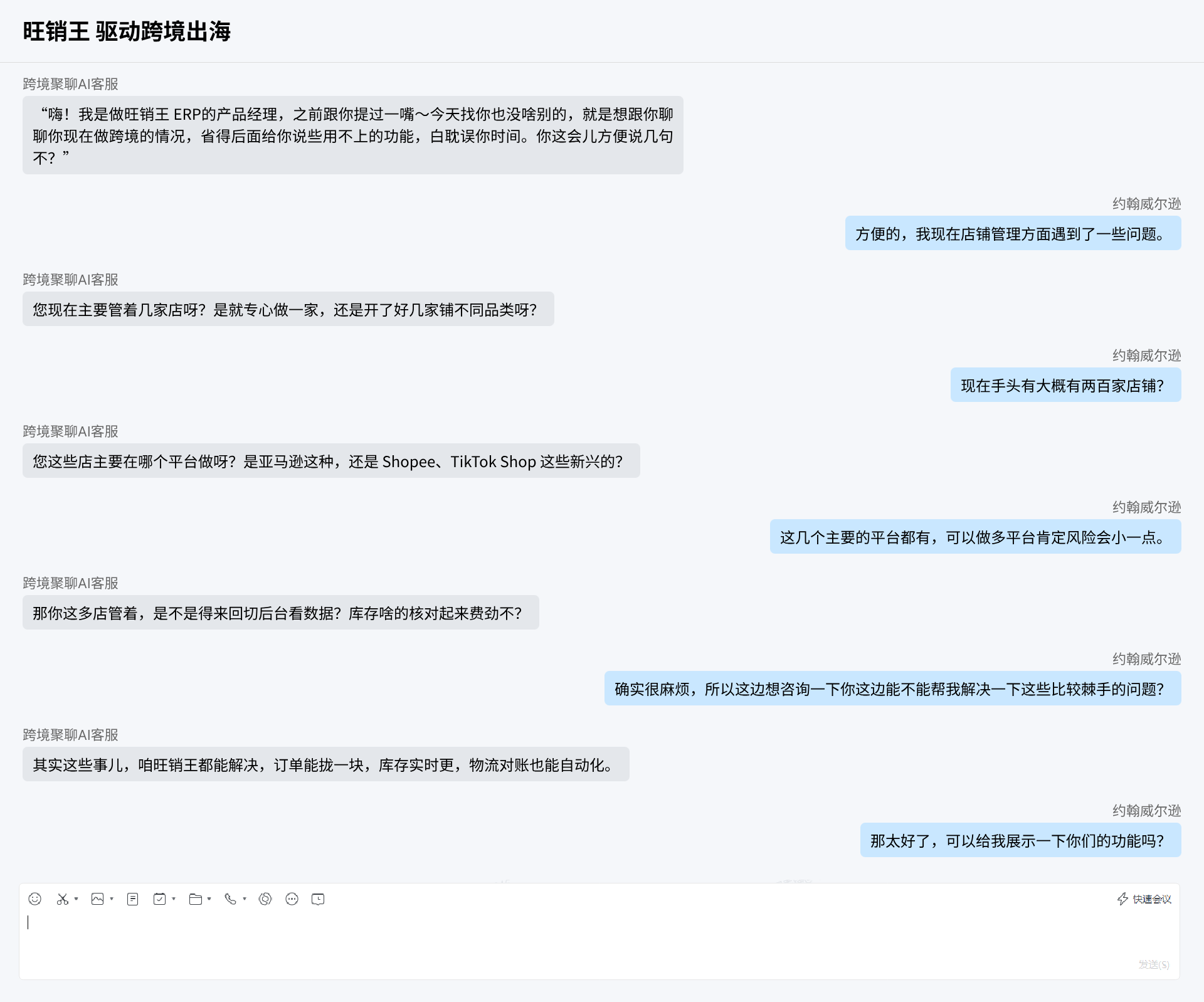The image size is (1204, 1002).
Task: Expand the dropdown arrow beside scissors
Action: (77, 899)
